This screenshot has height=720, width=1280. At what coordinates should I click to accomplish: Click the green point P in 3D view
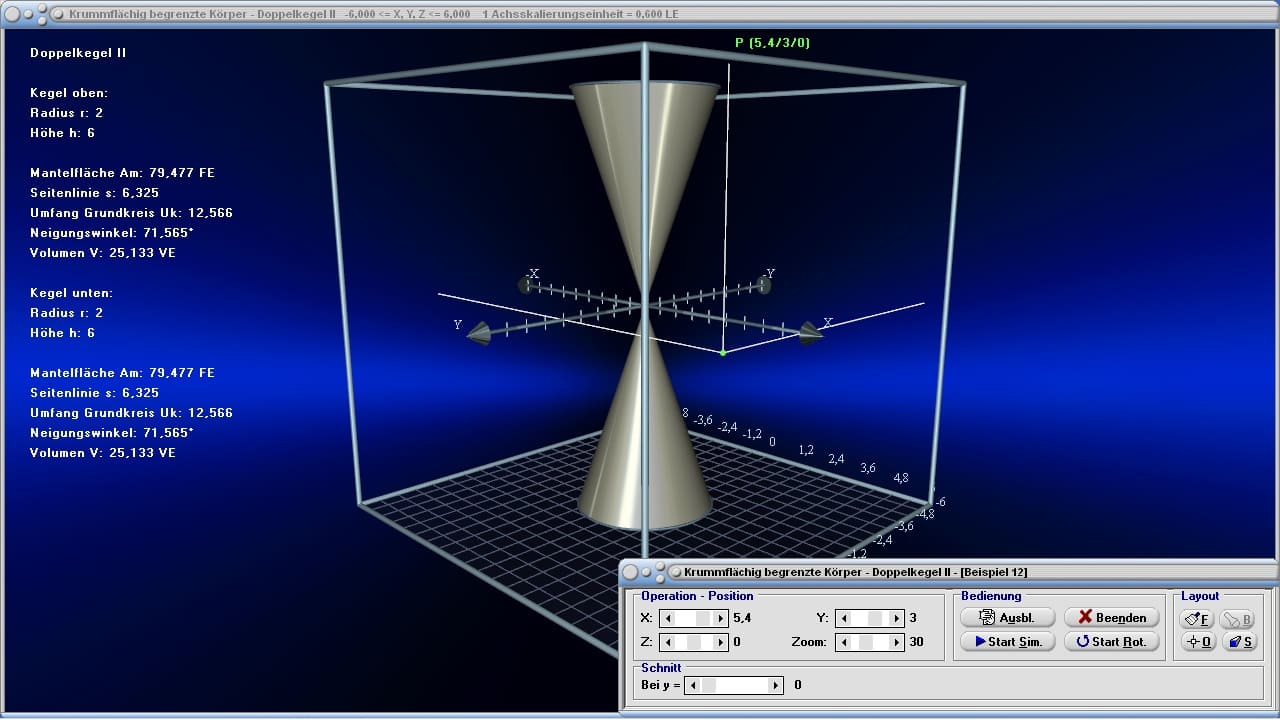click(723, 352)
